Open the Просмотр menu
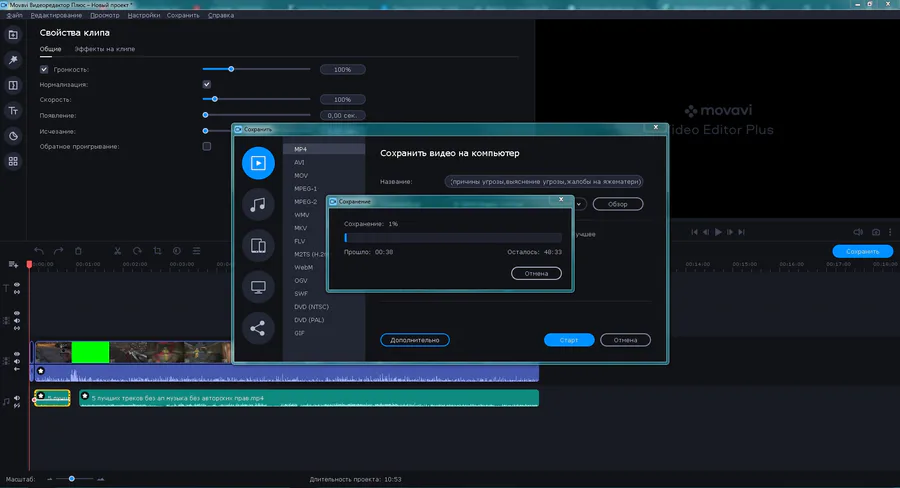900x488 pixels. pos(104,16)
